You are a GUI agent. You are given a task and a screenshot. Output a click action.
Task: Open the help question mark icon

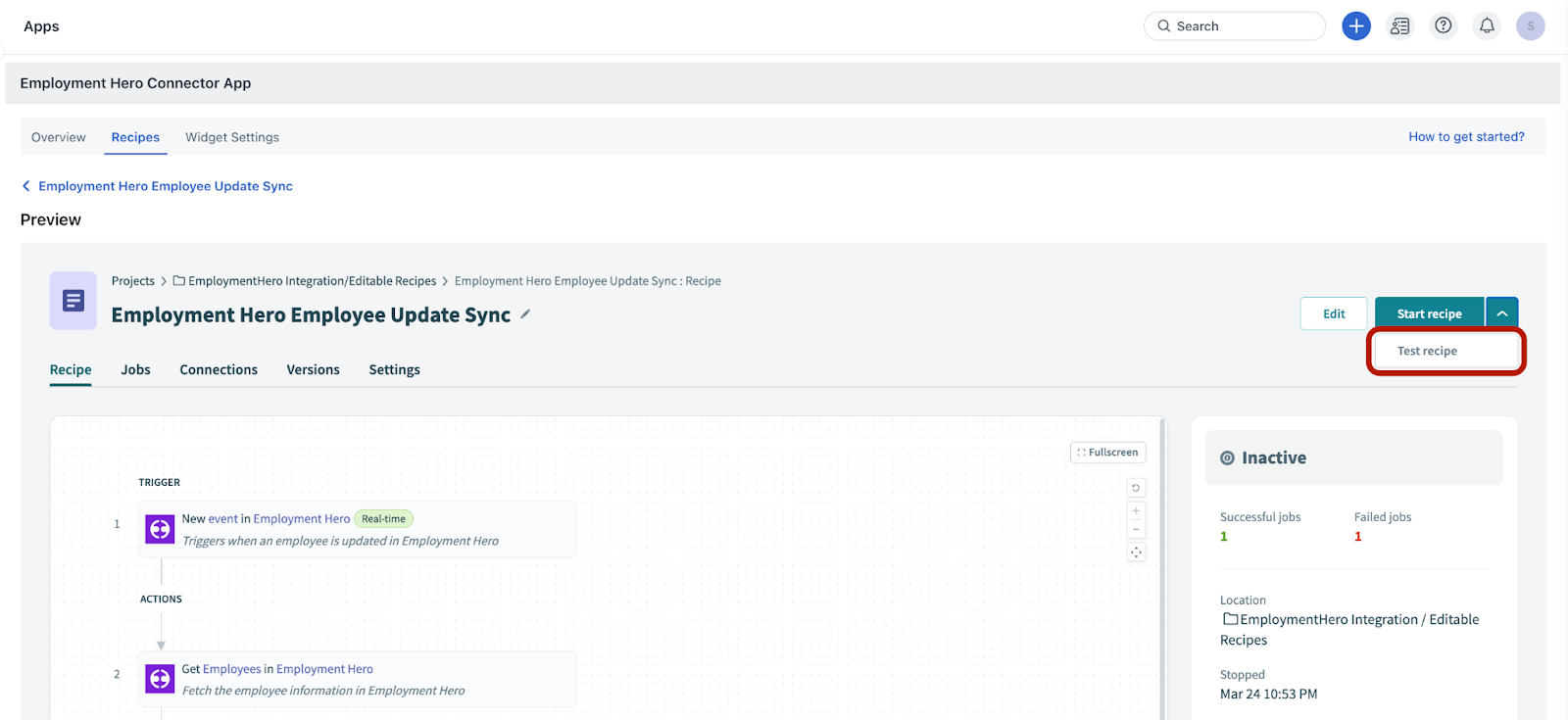(1444, 25)
